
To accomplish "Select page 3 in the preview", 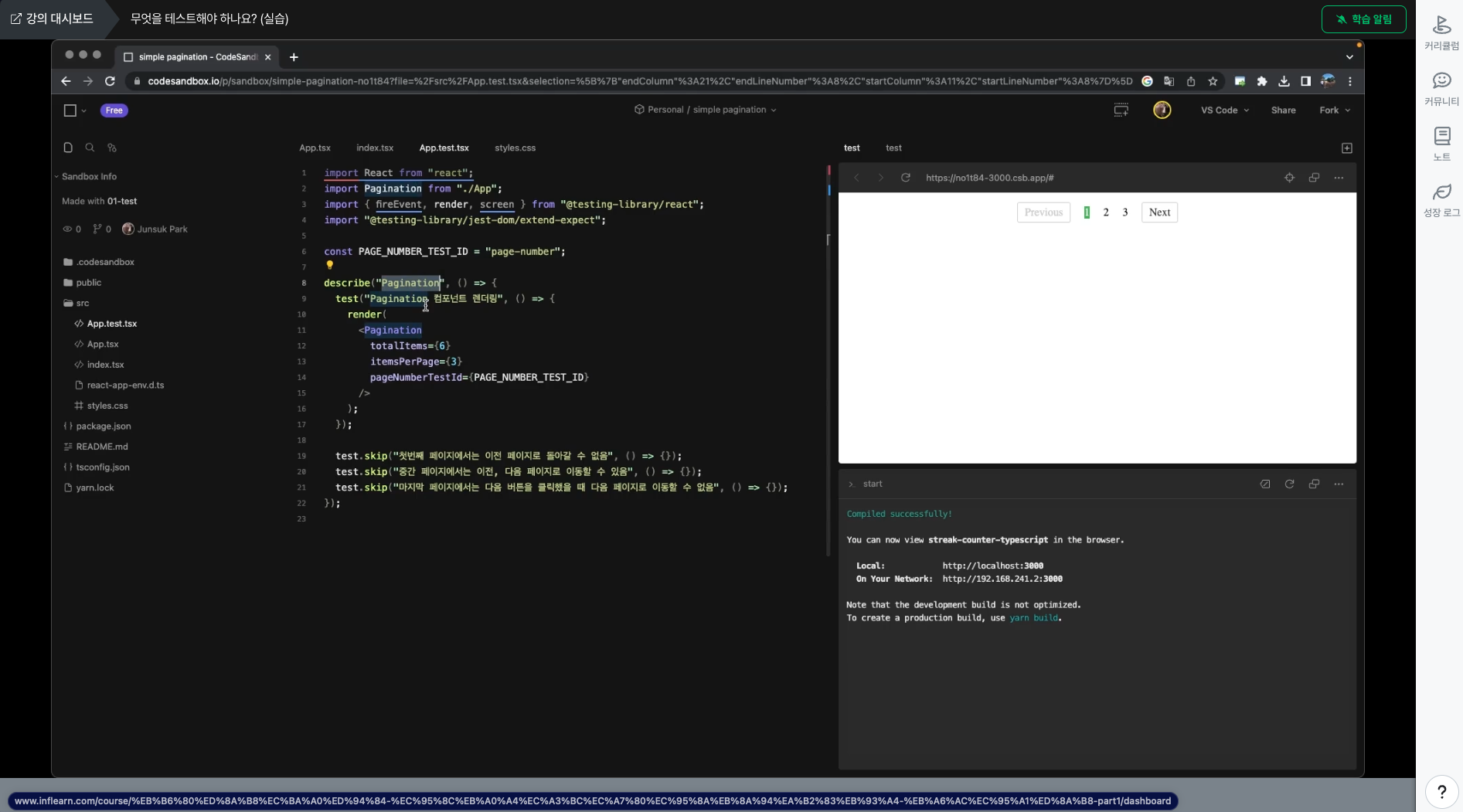I will pyautogui.click(x=1125, y=212).
